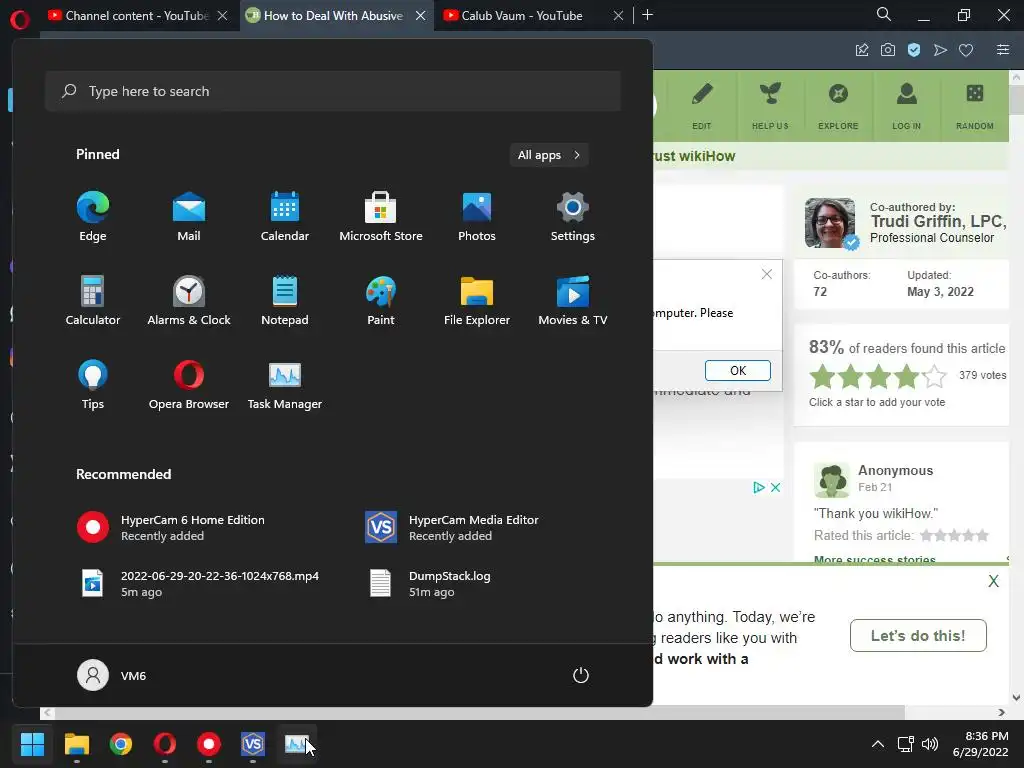Open Task Manager from pinned apps
Screen dimensions: 1024x768
coord(285,385)
